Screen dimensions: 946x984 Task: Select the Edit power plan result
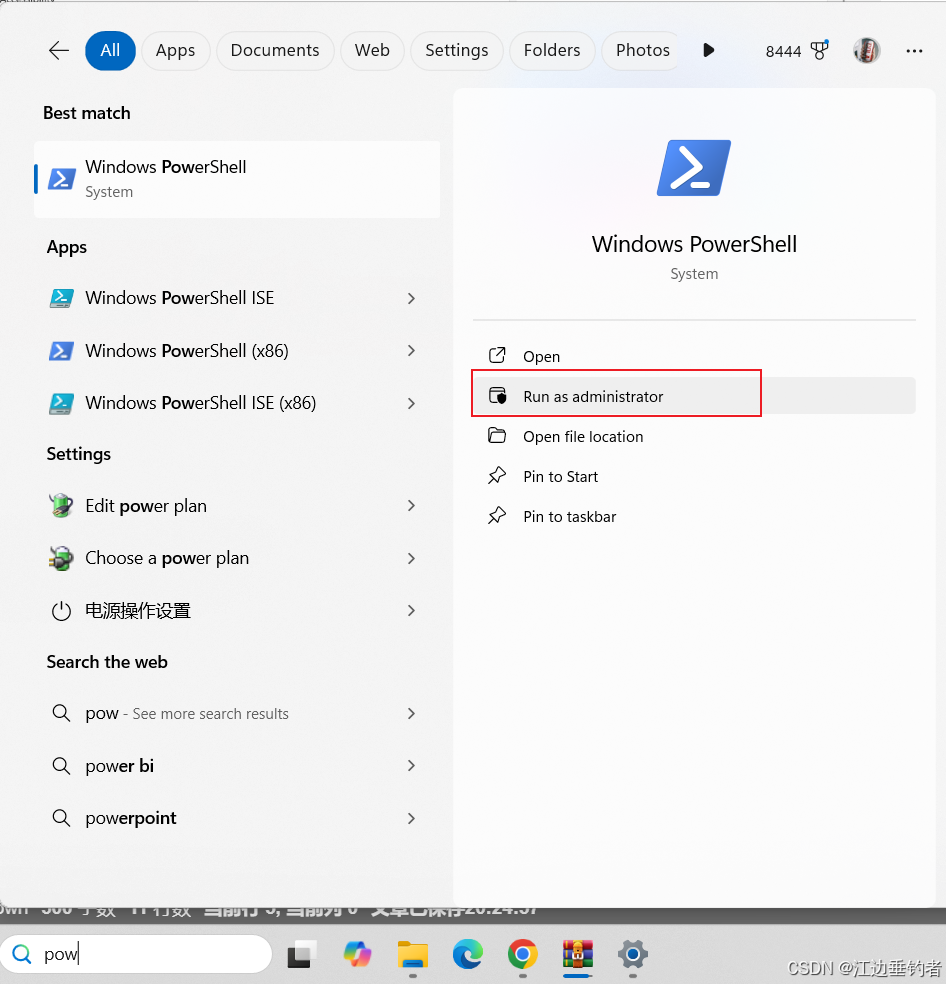pos(237,505)
